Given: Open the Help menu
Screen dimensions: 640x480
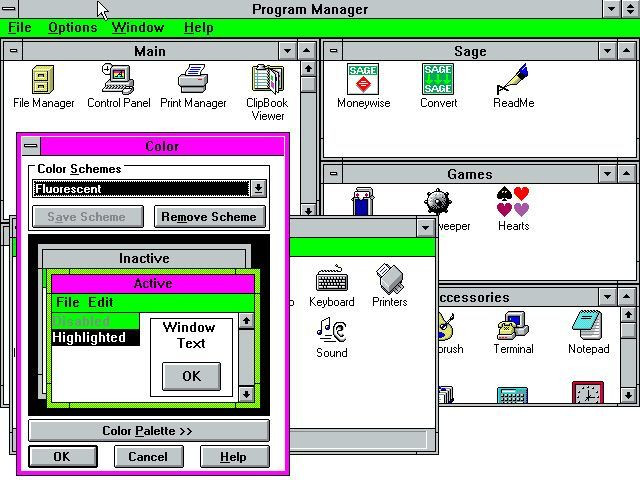Looking at the screenshot, I should [x=198, y=28].
